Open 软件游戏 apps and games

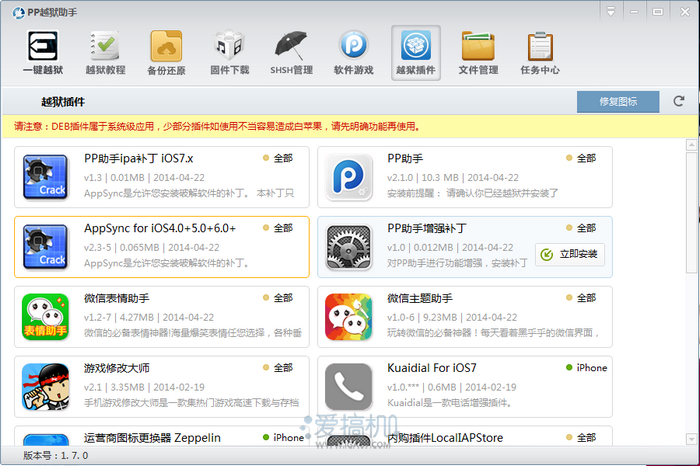click(354, 53)
